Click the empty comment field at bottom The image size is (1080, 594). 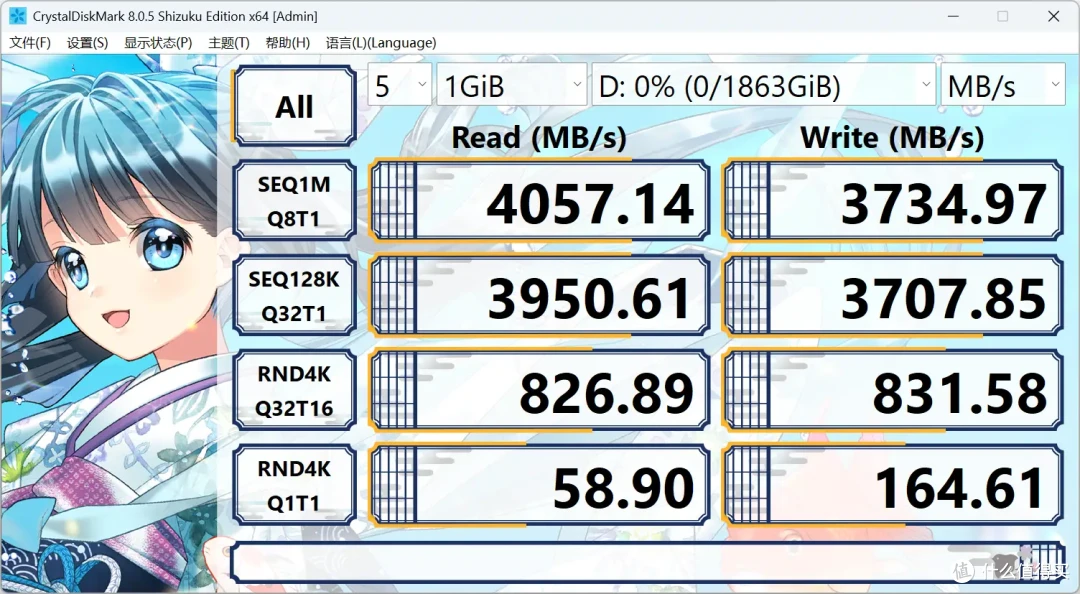pos(647,562)
